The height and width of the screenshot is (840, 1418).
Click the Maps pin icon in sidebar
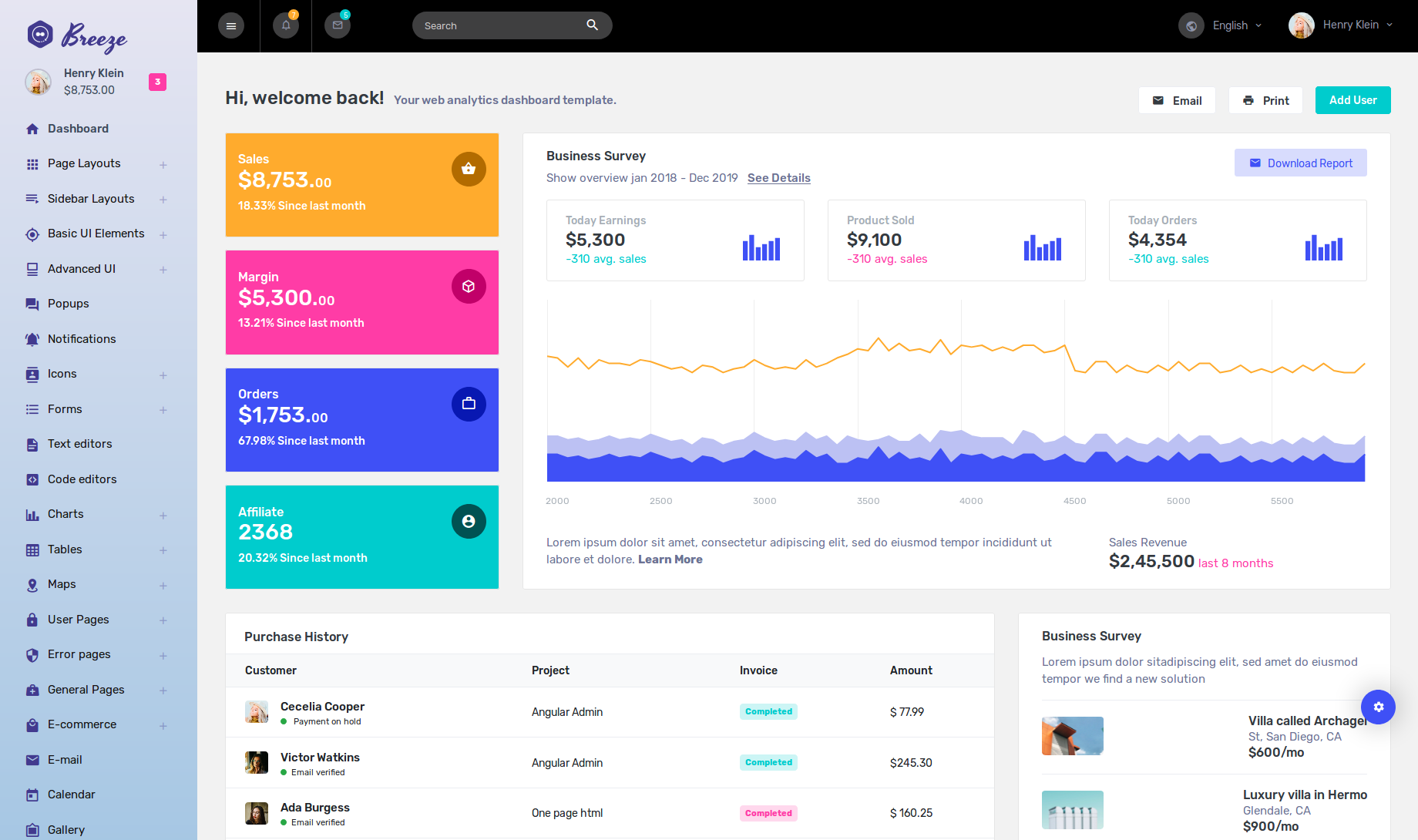point(32,585)
